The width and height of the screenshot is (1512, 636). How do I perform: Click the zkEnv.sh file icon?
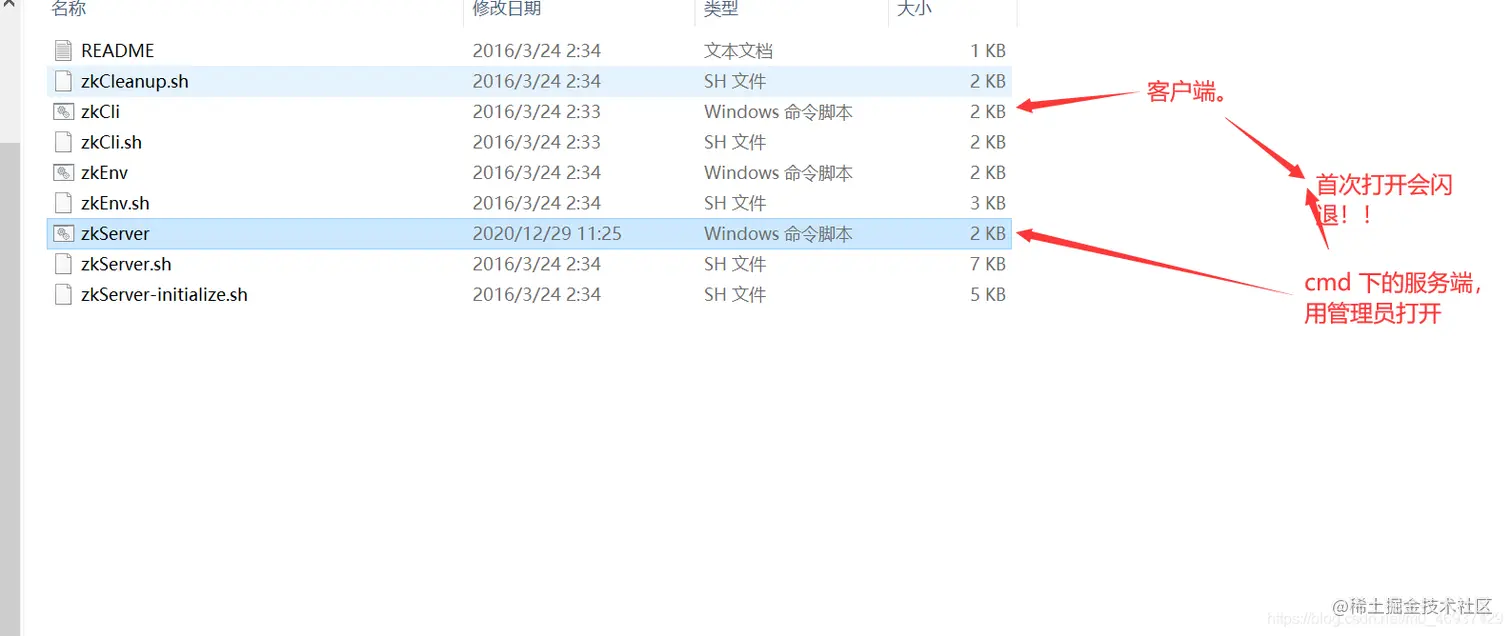coord(64,203)
